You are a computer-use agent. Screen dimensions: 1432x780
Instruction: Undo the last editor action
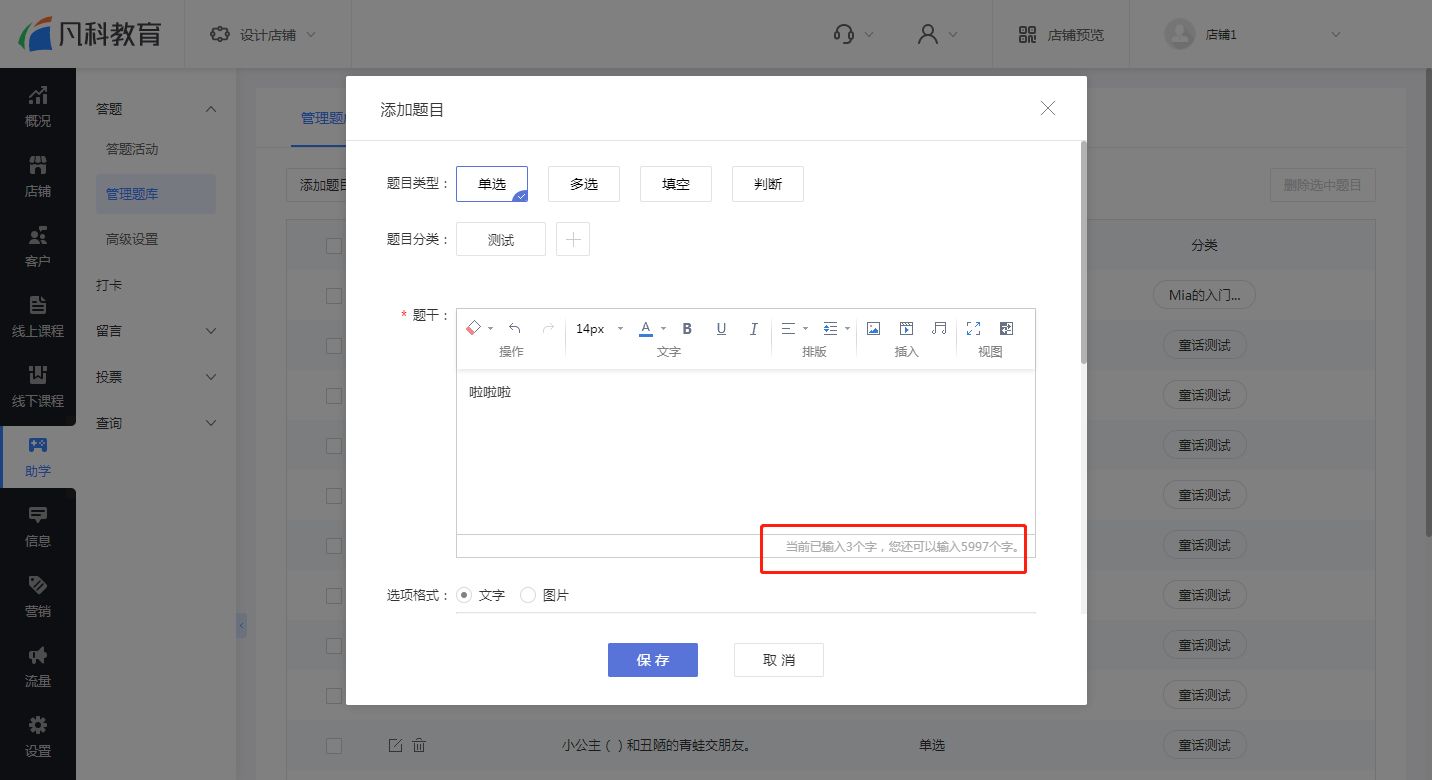(514, 328)
